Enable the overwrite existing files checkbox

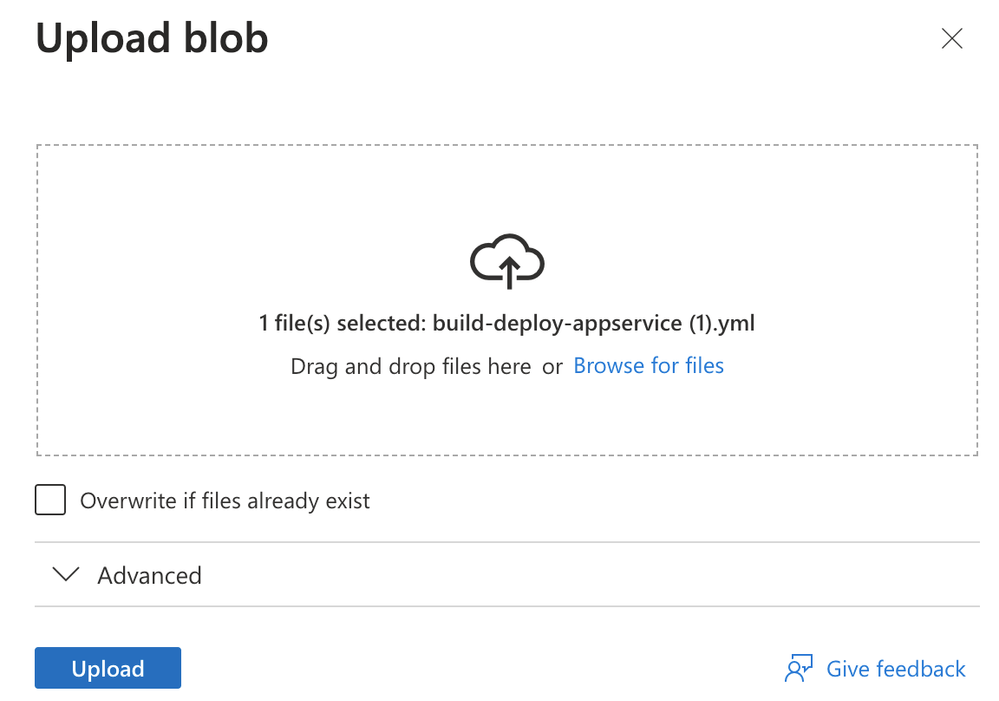coord(51,500)
